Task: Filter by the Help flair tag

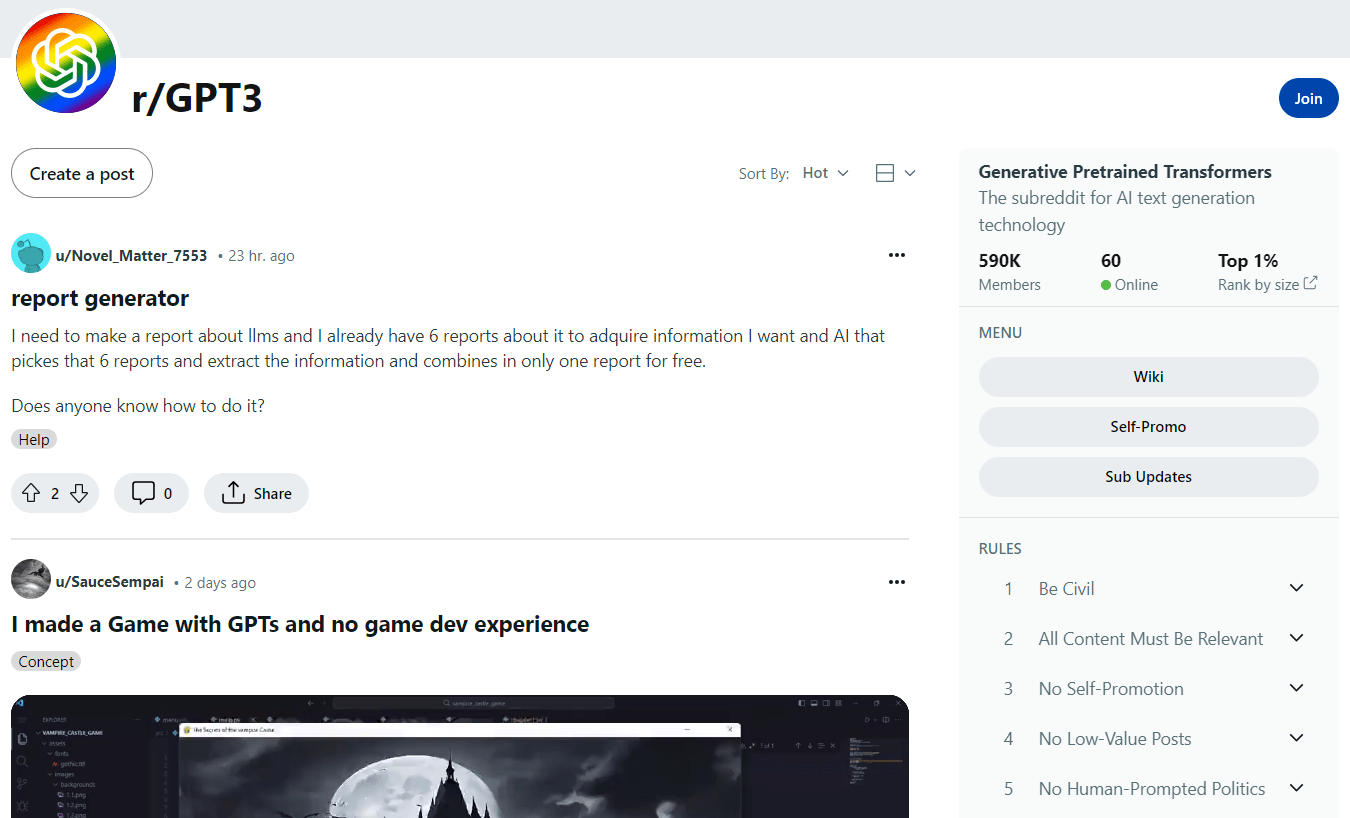Action: [x=34, y=440]
